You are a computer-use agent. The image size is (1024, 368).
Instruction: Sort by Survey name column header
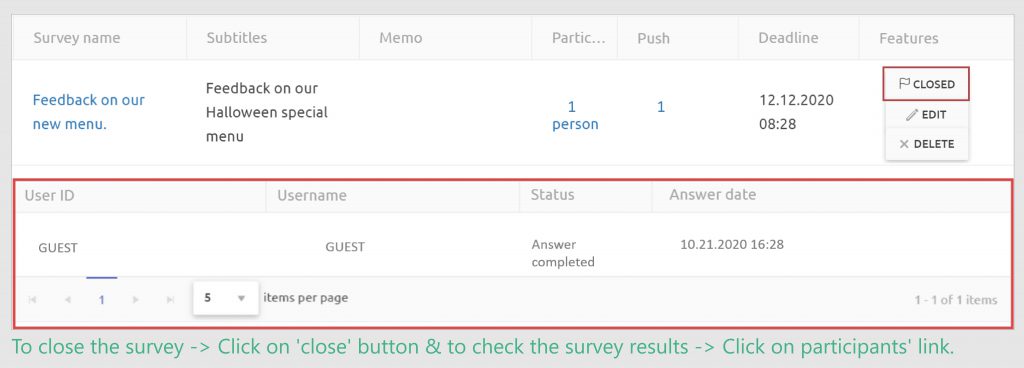click(76, 38)
